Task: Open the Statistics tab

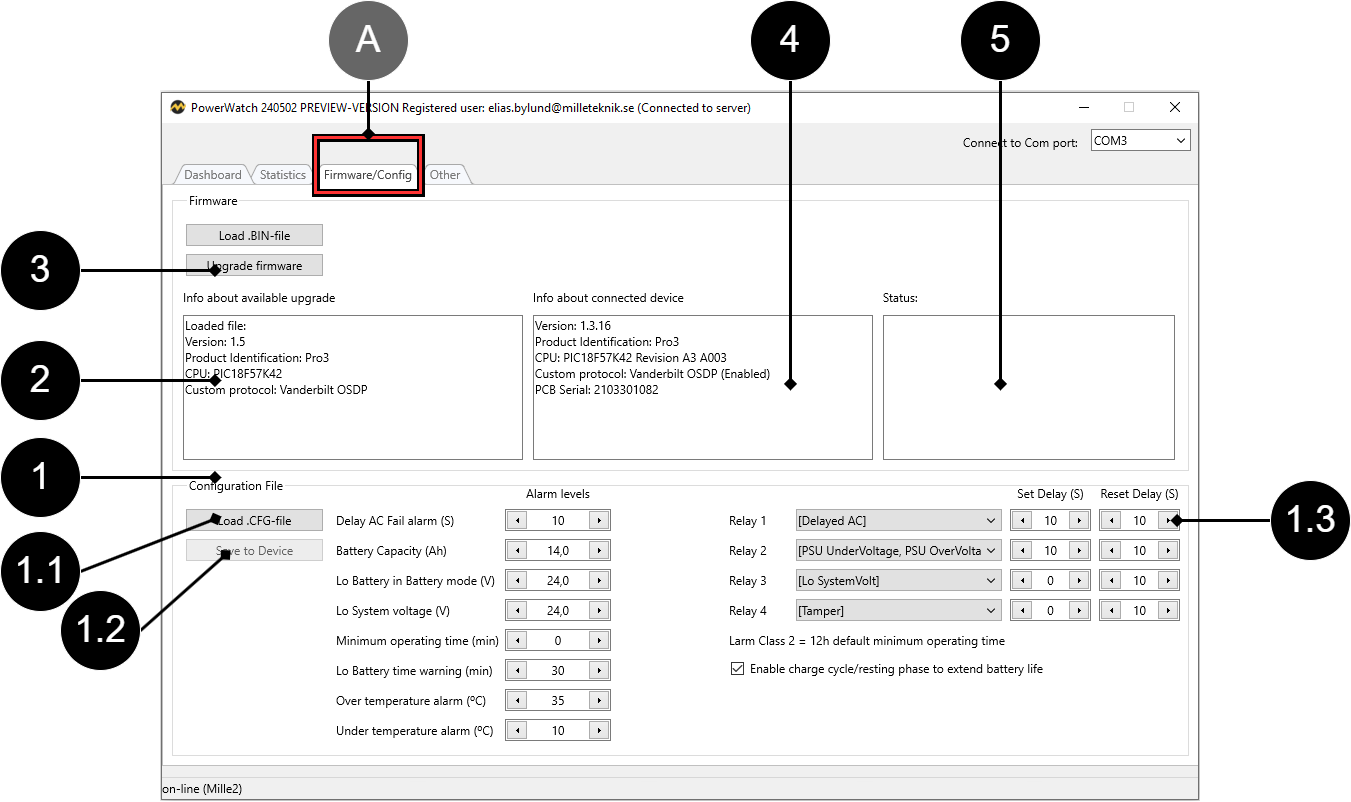Action: point(282,175)
